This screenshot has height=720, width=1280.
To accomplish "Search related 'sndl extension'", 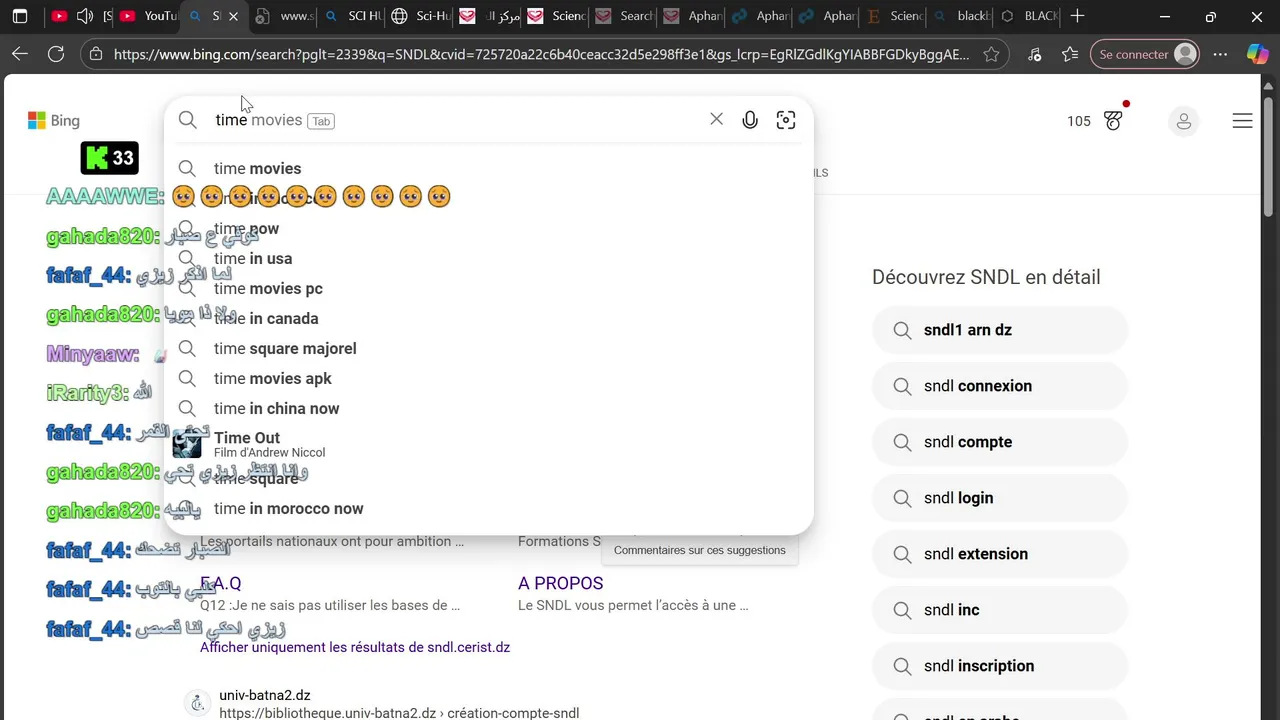I will [1000, 554].
